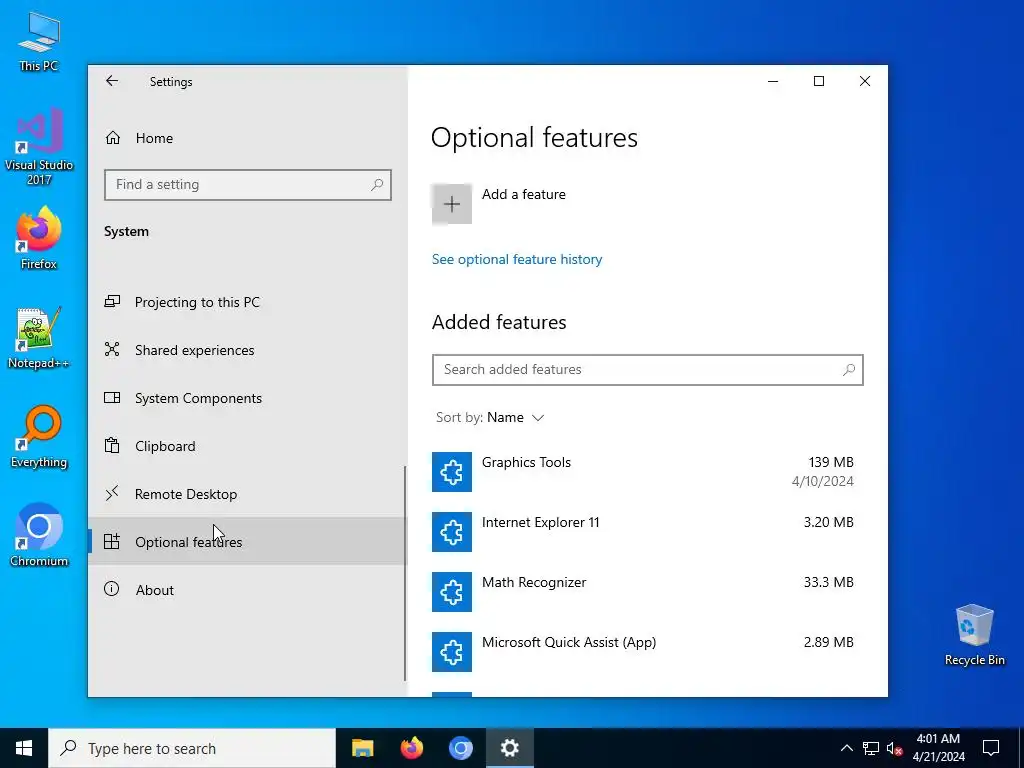
Task: Click the Home house icon
Action: click(x=112, y=138)
